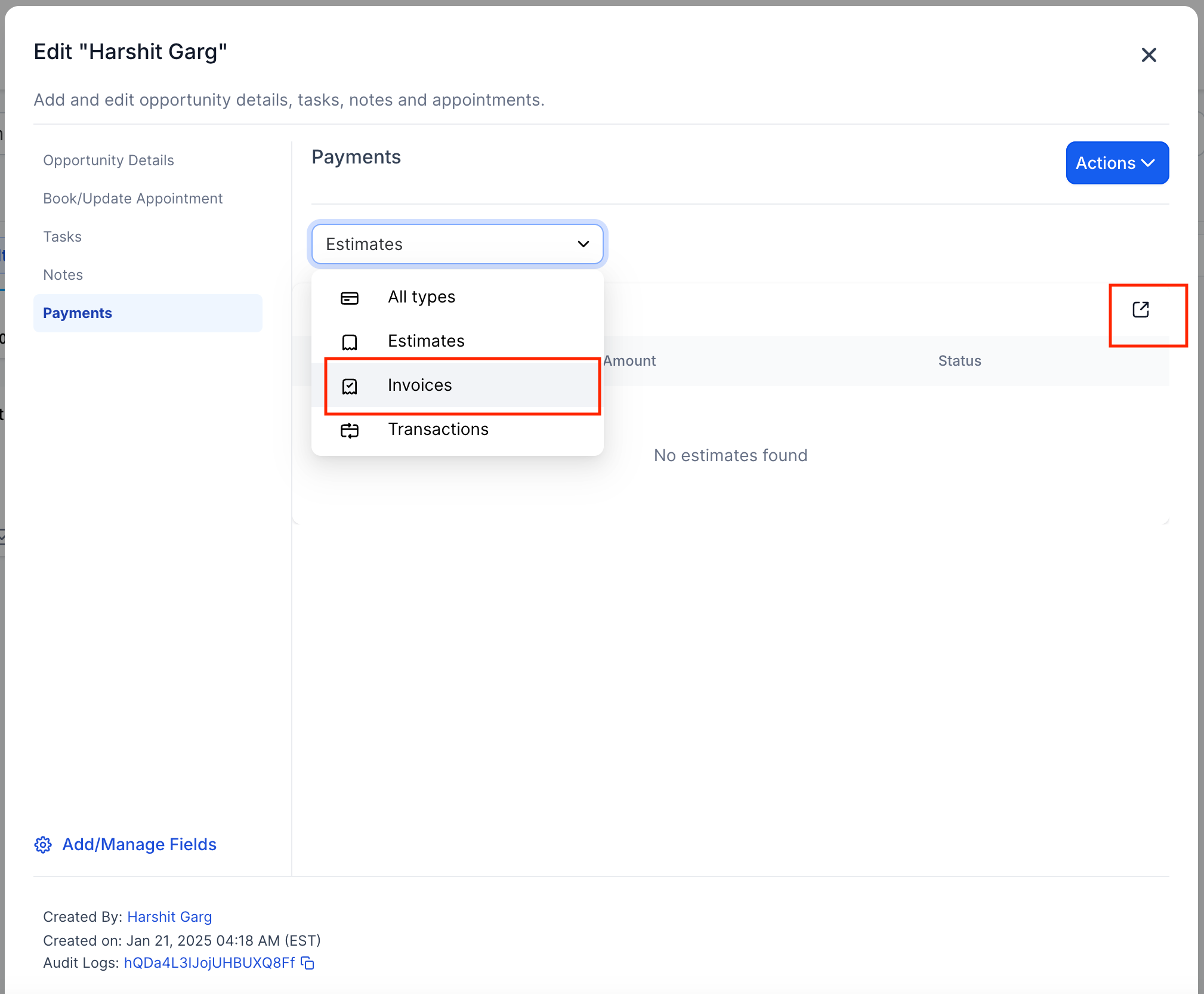Click the Estimates receipt icon in list
Image resolution: width=1204 pixels, height=994 pixels.
click(350, 342)
